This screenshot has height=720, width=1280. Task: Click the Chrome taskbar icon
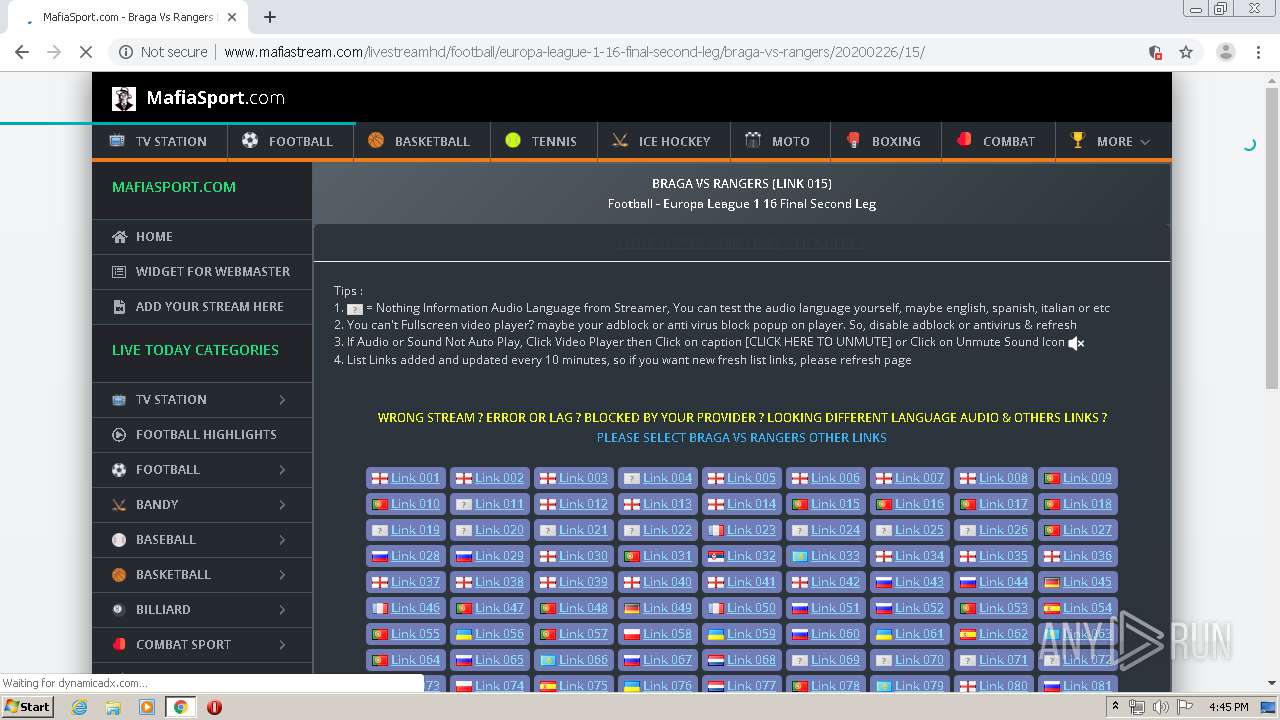pos(180,707)
